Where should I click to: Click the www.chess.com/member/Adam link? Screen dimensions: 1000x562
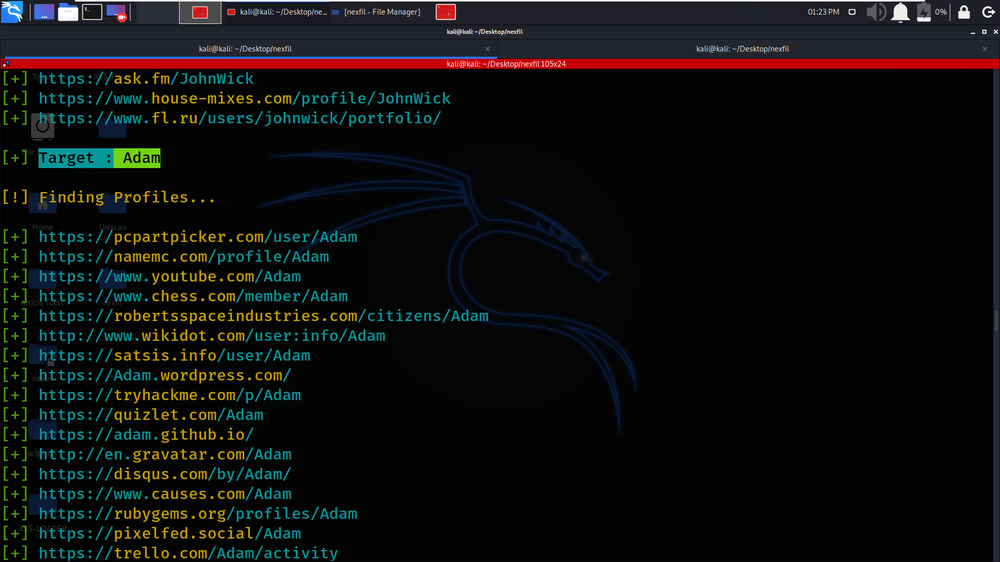pyautogui.click(x=193, y=296)
